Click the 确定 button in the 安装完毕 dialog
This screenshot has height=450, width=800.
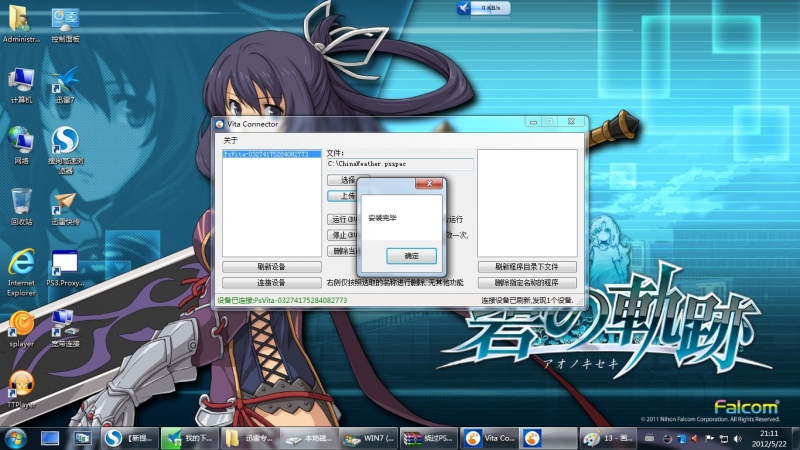(411, 256)
